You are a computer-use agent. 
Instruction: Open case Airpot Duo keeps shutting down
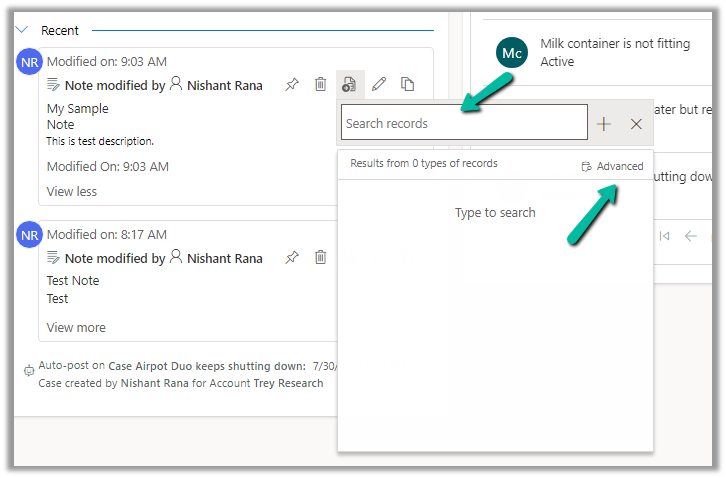pyautogui.click(x=208, y=367)
